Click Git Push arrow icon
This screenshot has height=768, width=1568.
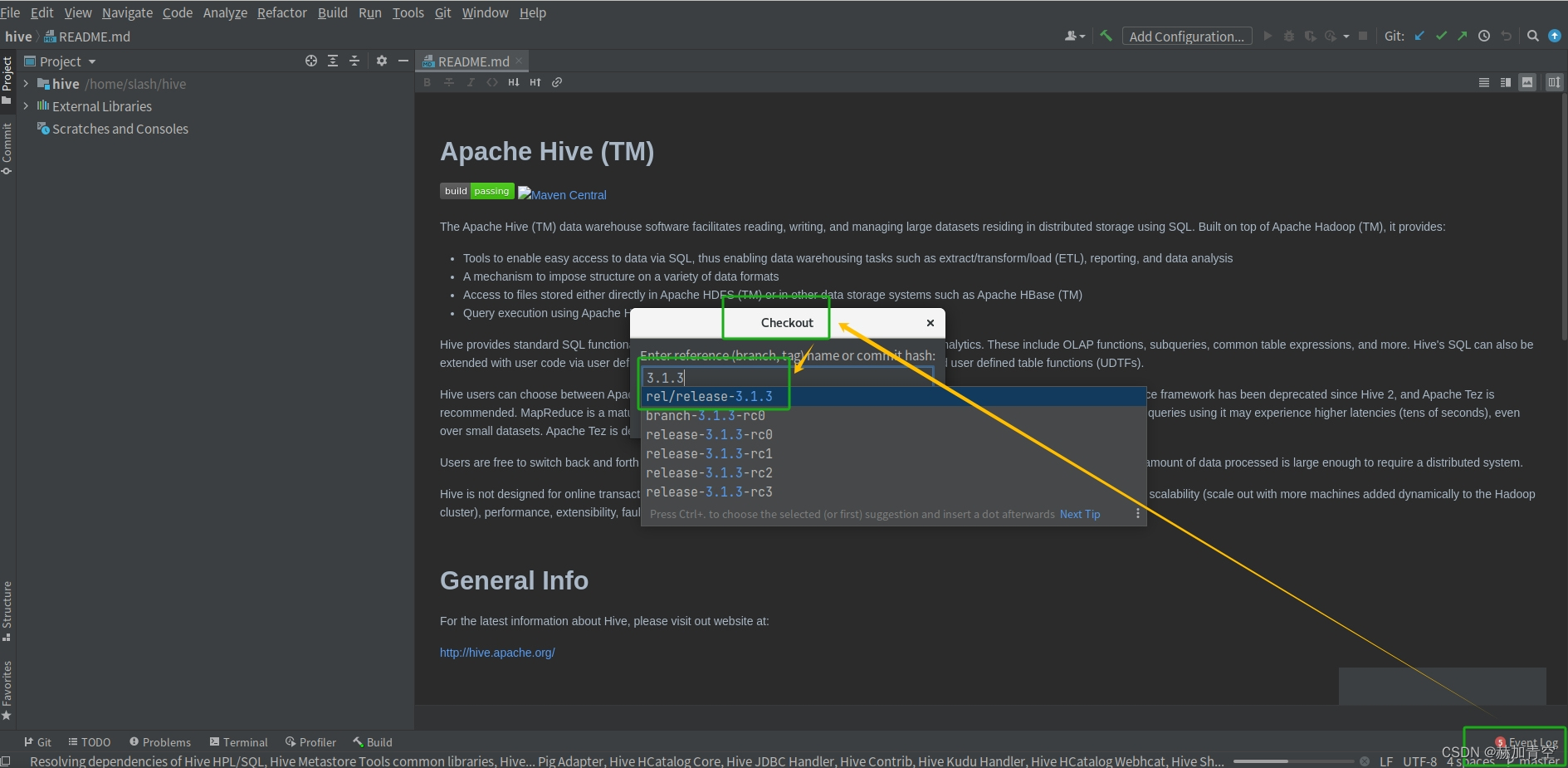[x=1463, y=36]
